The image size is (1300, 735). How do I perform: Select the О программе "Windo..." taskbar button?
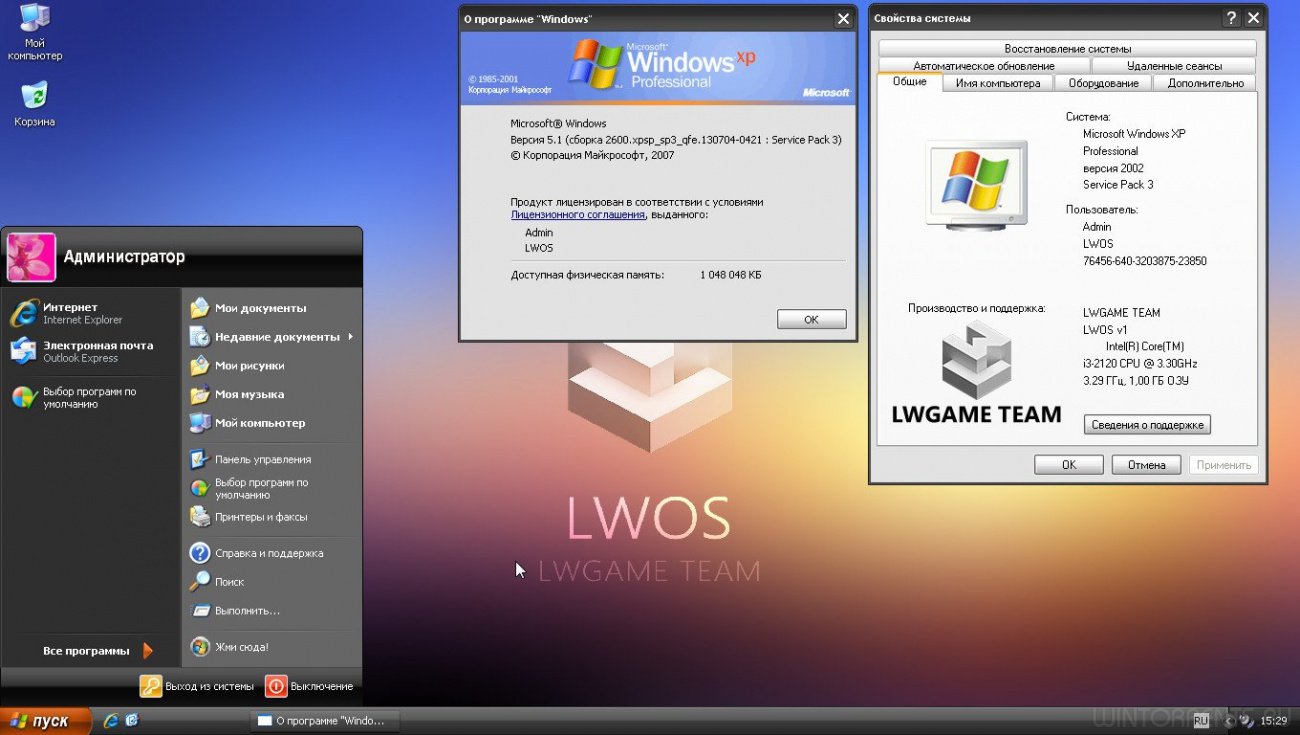(x=323, y=721)
